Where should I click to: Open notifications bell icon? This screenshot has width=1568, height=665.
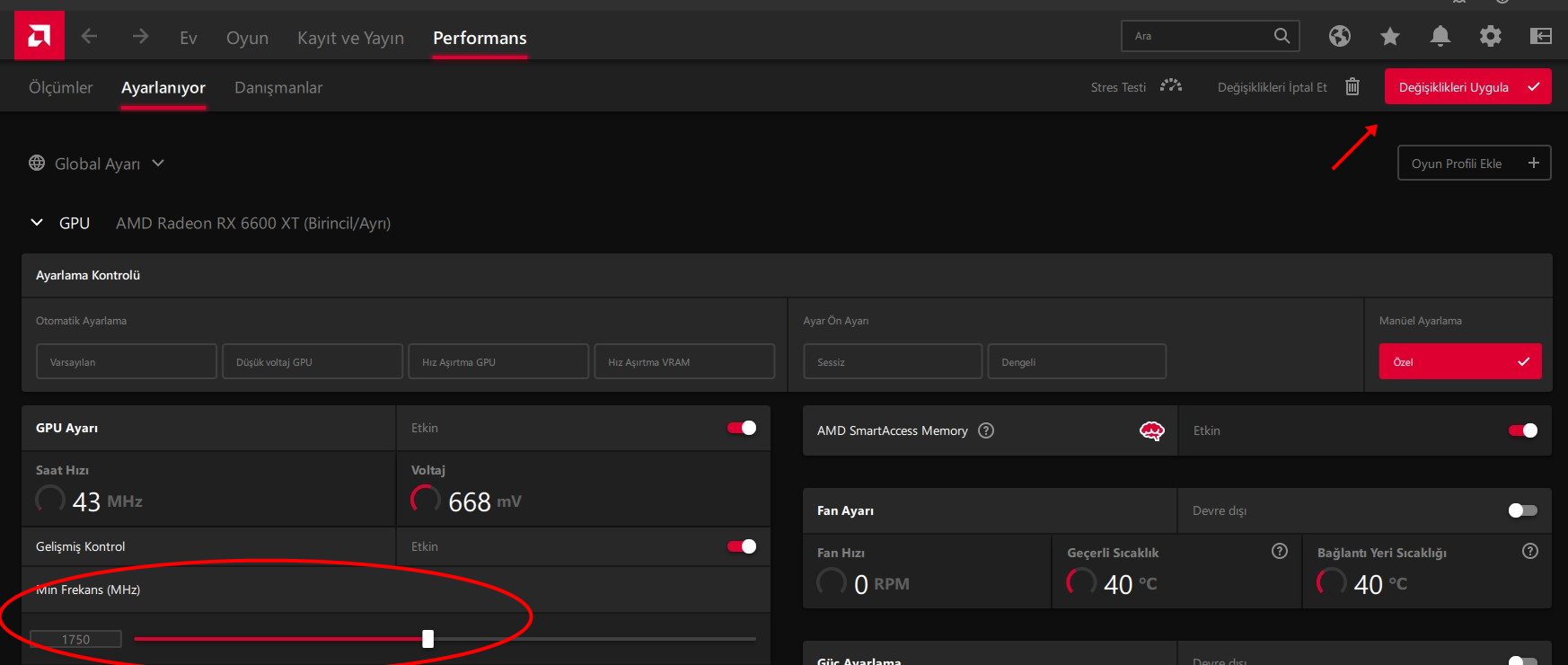1440,36
